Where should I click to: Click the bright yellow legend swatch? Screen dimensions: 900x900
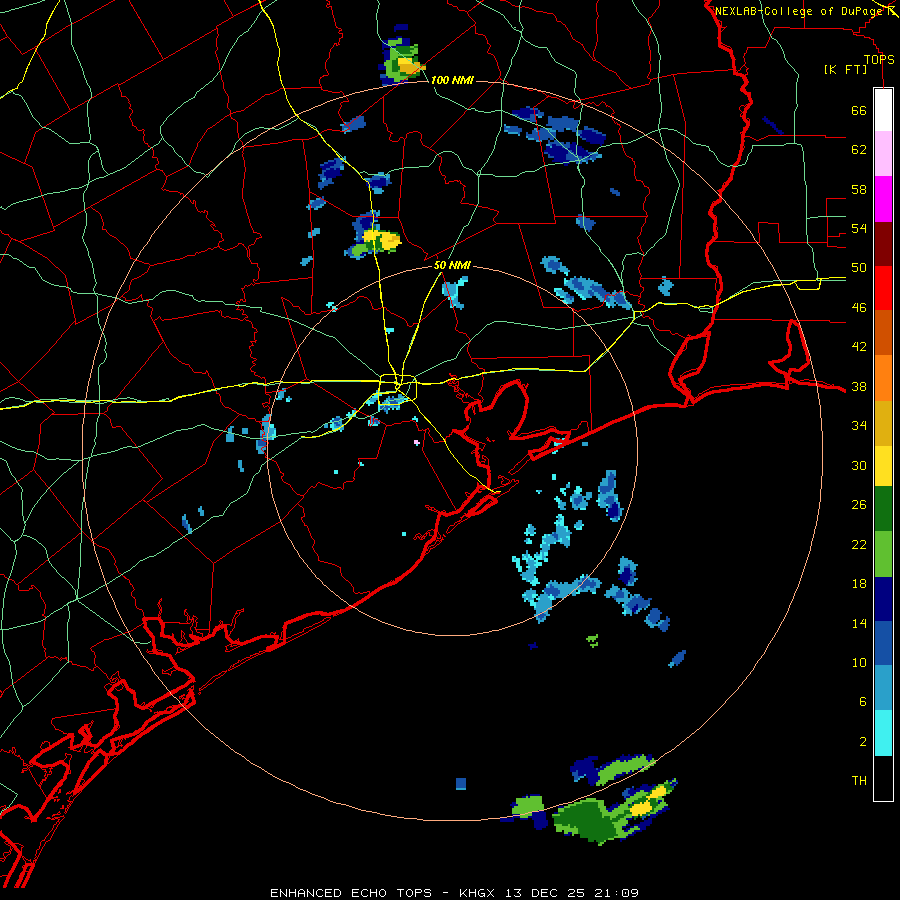[883, 466]
